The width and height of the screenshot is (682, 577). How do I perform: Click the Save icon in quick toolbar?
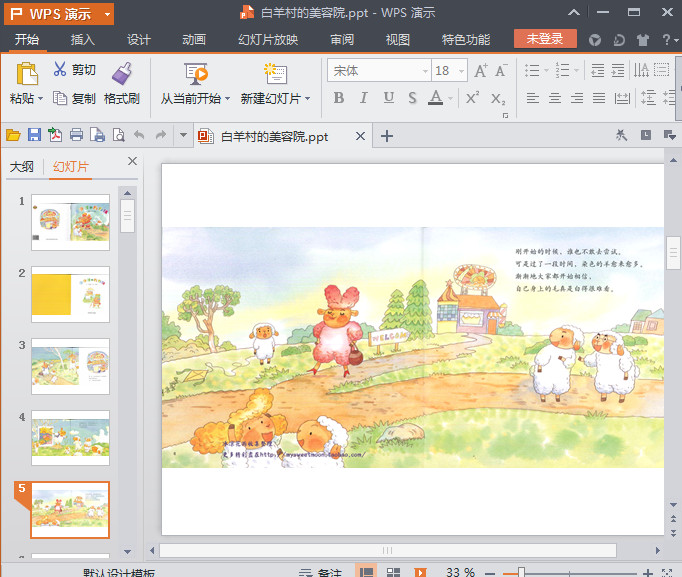point(34,136)
